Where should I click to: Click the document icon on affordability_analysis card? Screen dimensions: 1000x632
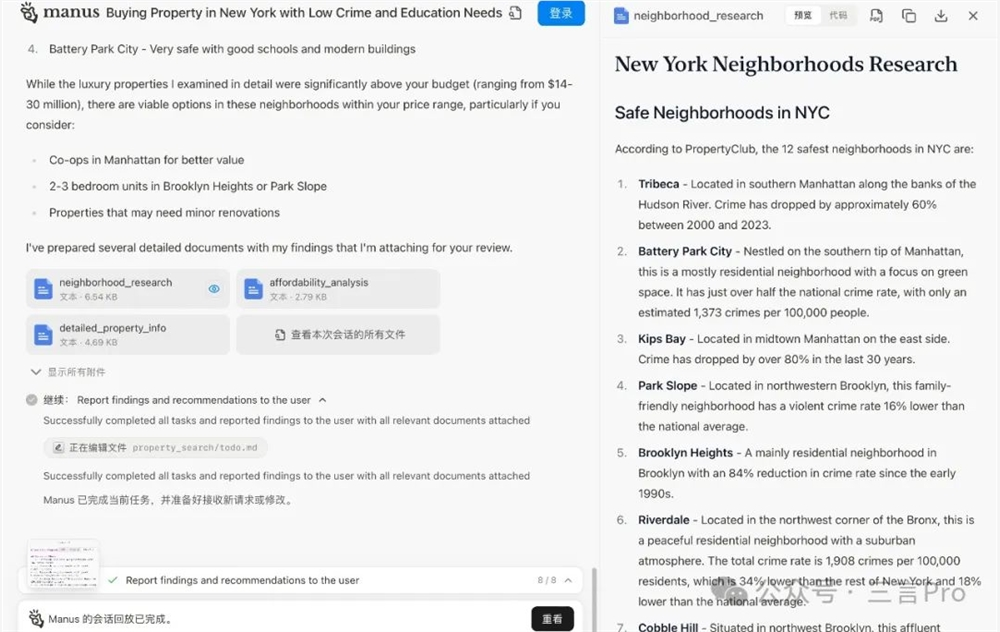coord(253,289)
